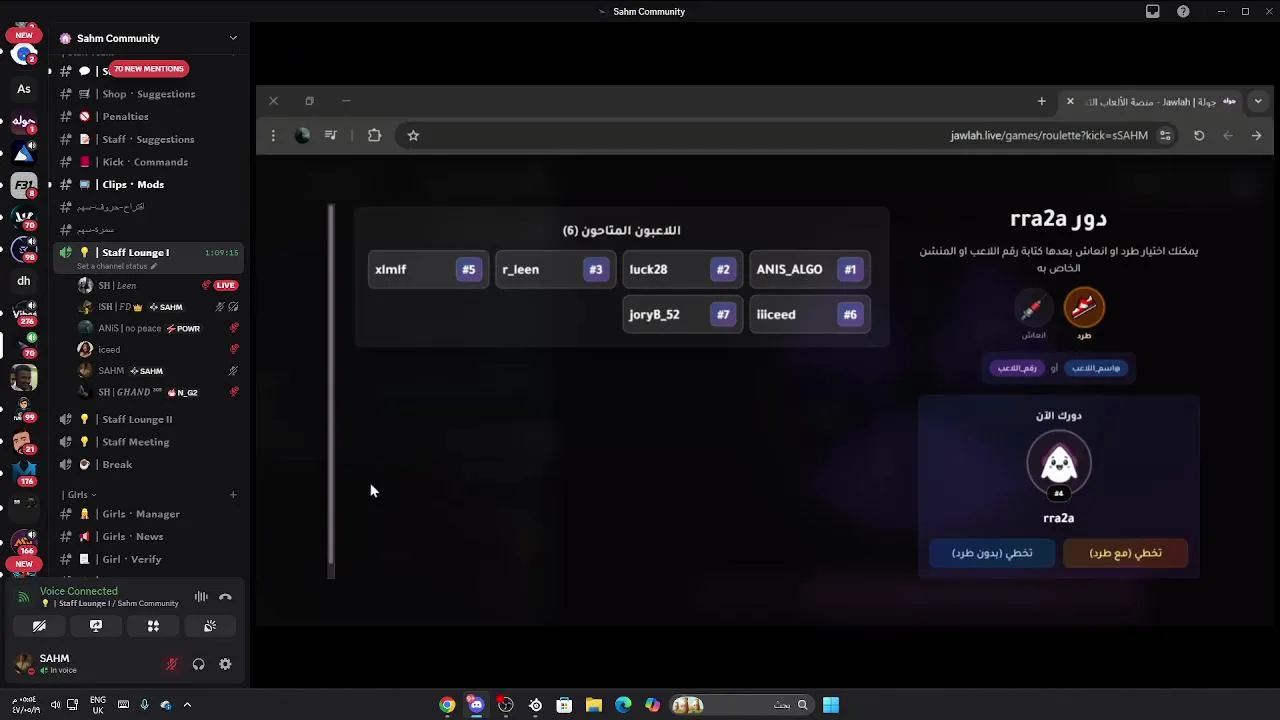
Task: Open the Discord Help question mark icon
Action: [1184, 12]
